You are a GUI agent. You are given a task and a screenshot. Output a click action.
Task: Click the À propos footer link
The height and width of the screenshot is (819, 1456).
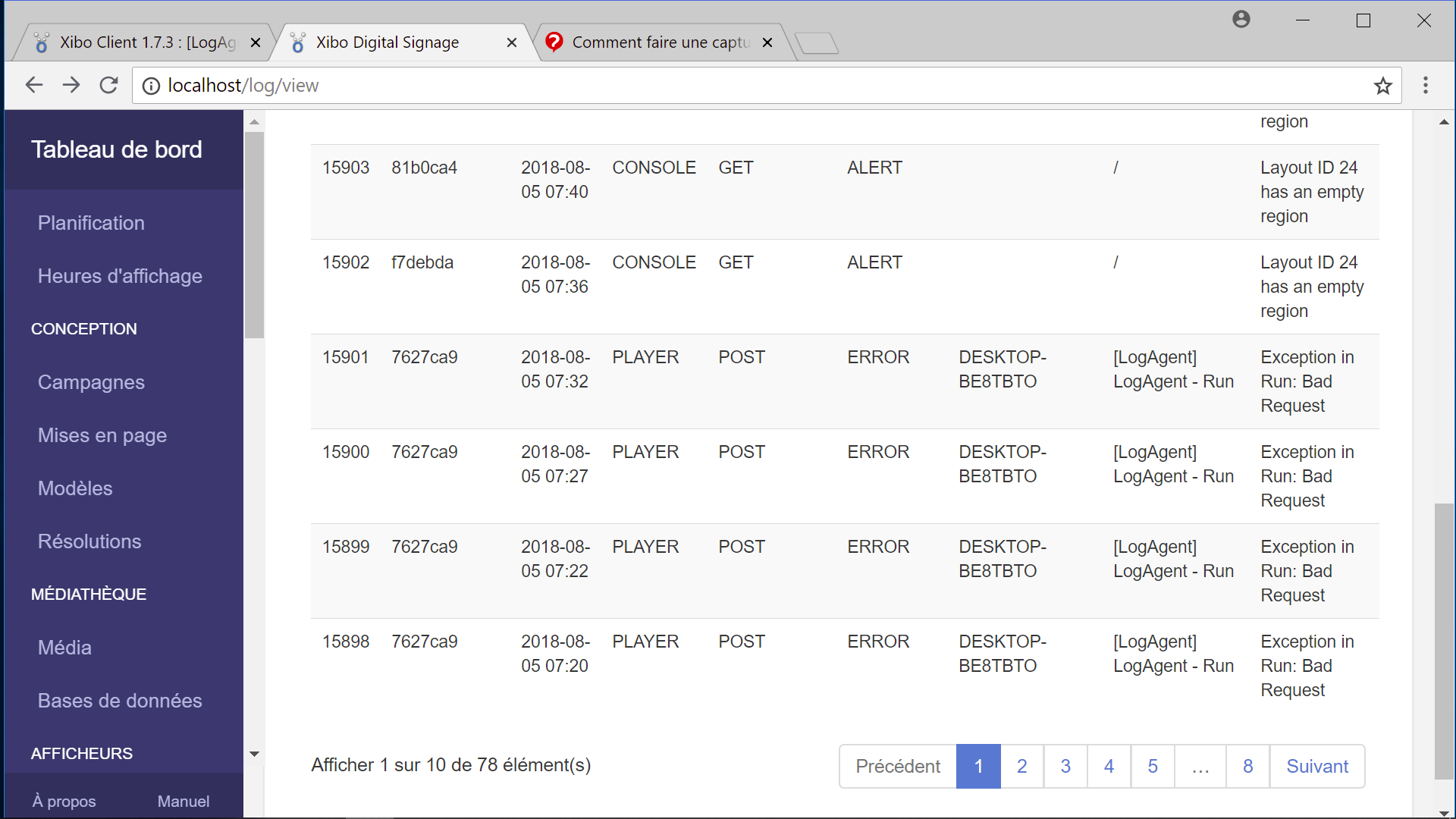pos(64,802)
